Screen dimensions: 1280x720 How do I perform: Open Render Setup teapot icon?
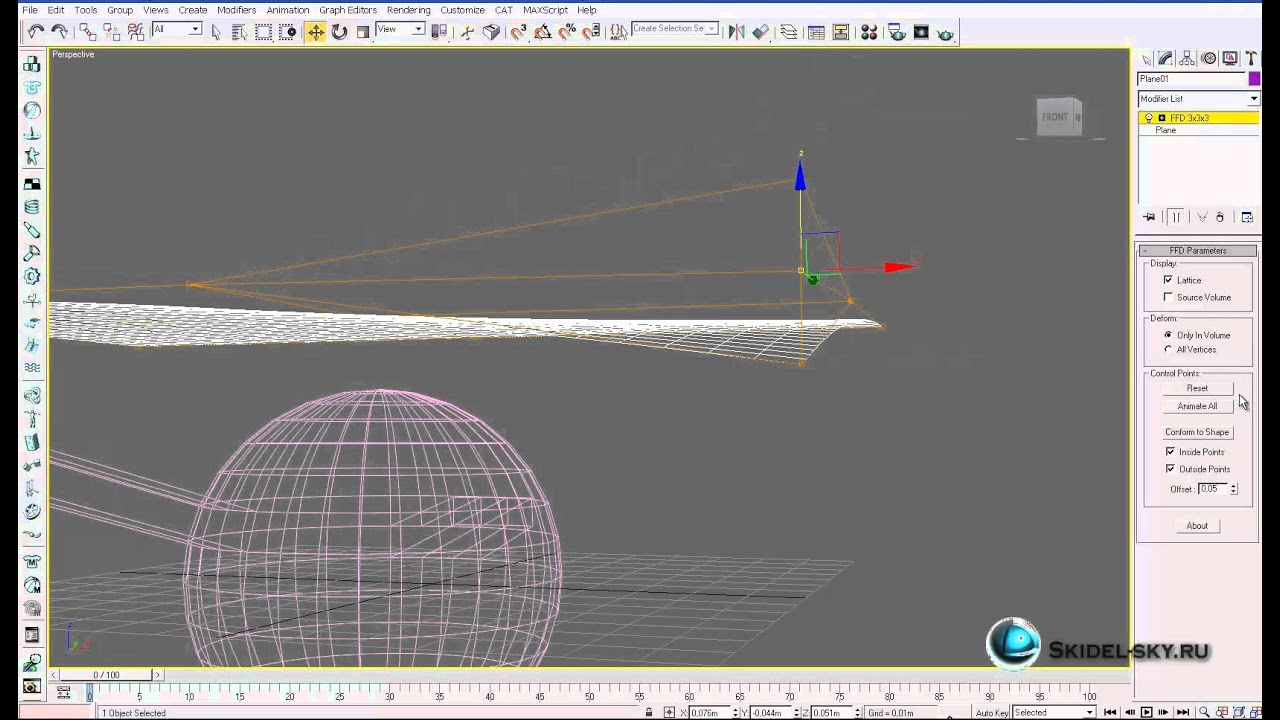tap(897, 32)
